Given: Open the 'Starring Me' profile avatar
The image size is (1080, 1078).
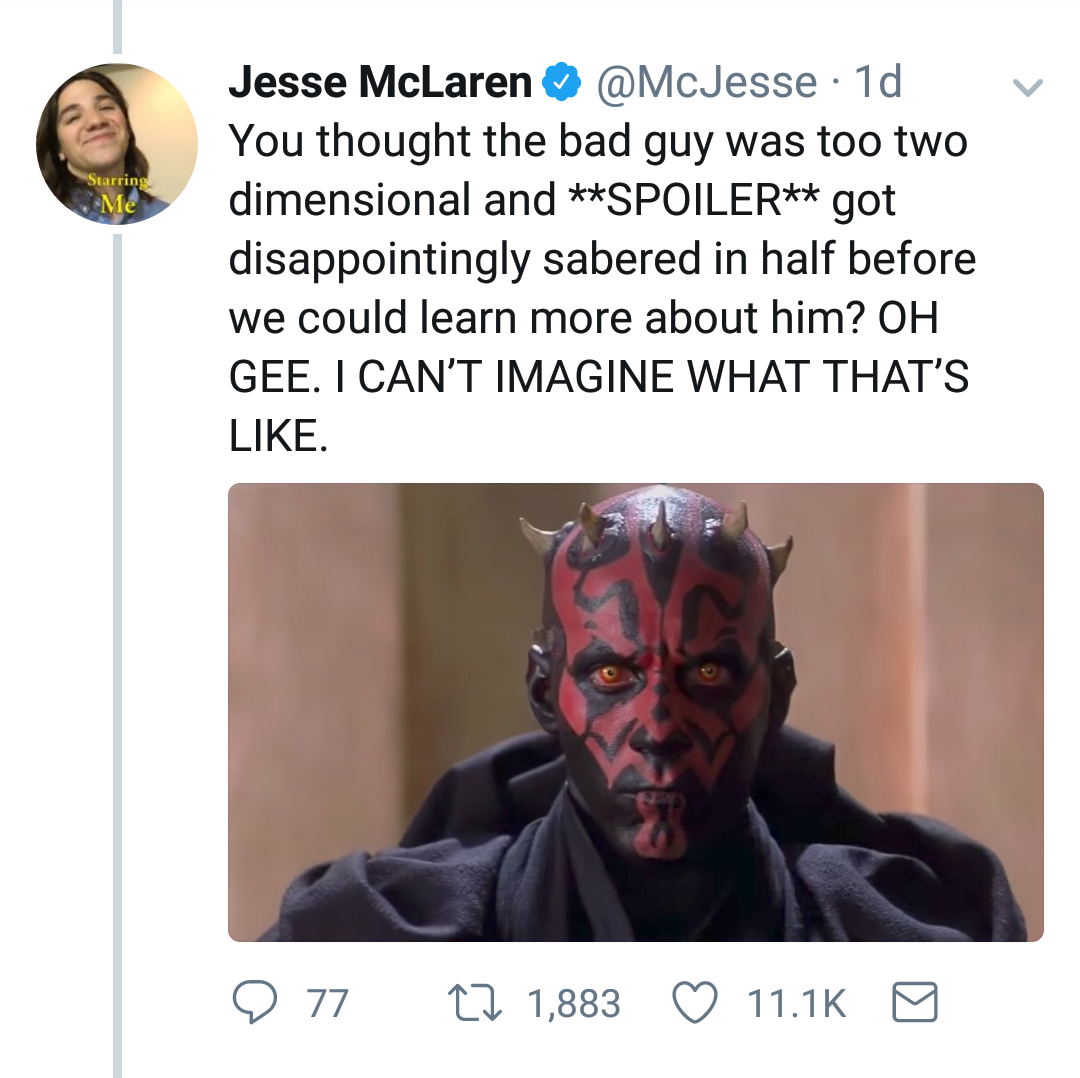Looking at the screenshot, I should coord(116,144).
